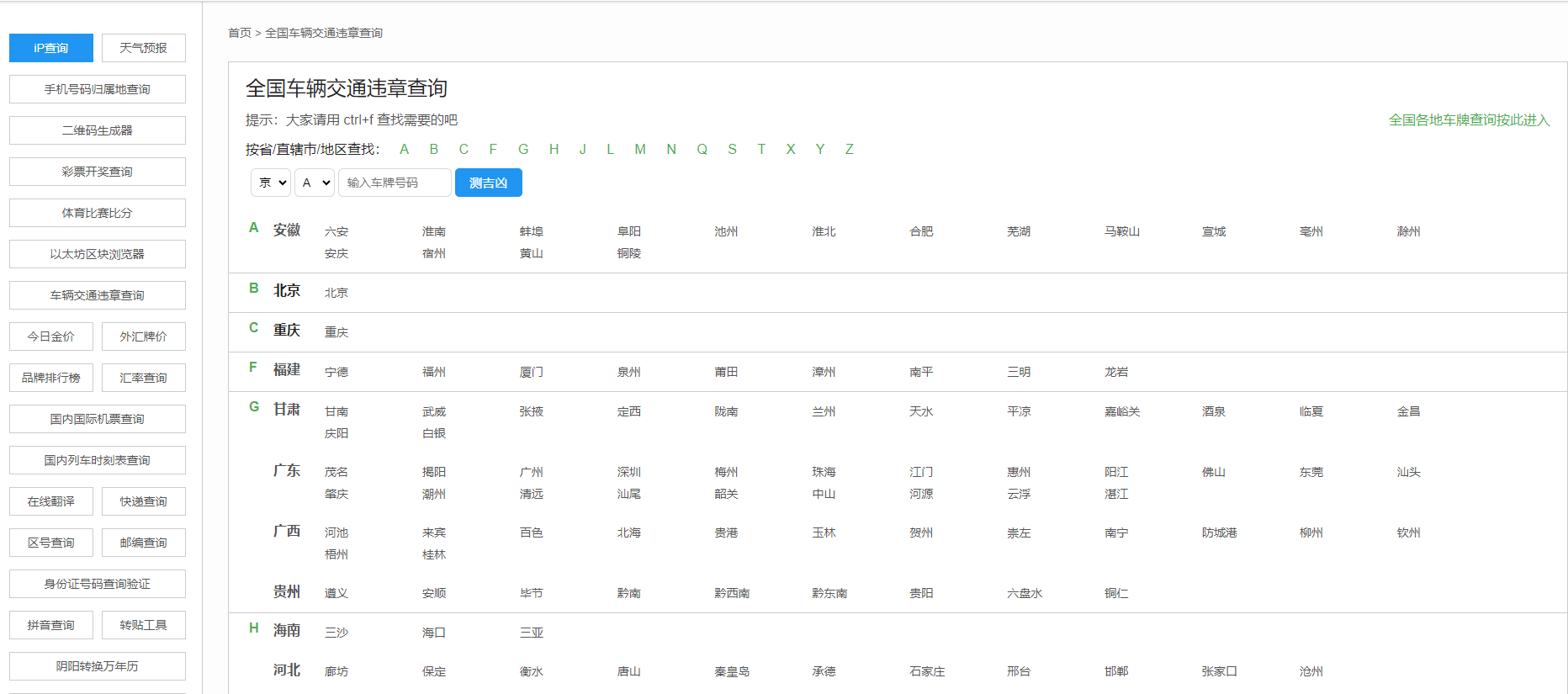Open 手机号码归属地查询 in the sidebar
The image size is (1568, 694).
click(98, 89)
